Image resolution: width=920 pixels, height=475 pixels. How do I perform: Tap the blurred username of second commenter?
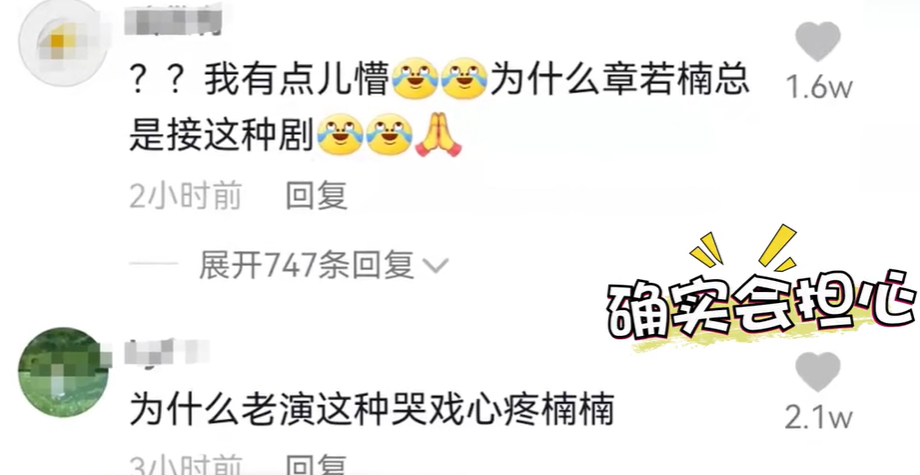tap(166, 351)
